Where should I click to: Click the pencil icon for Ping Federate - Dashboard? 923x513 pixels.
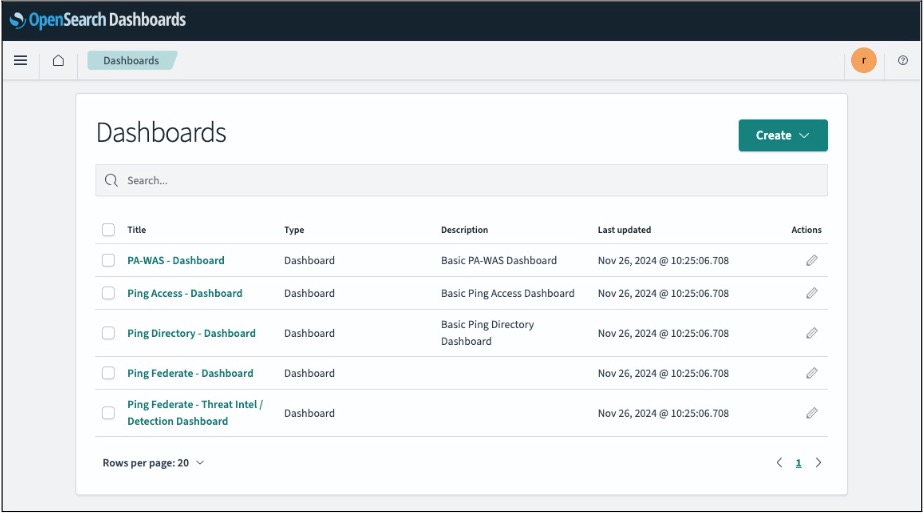[x=811, y=373]
